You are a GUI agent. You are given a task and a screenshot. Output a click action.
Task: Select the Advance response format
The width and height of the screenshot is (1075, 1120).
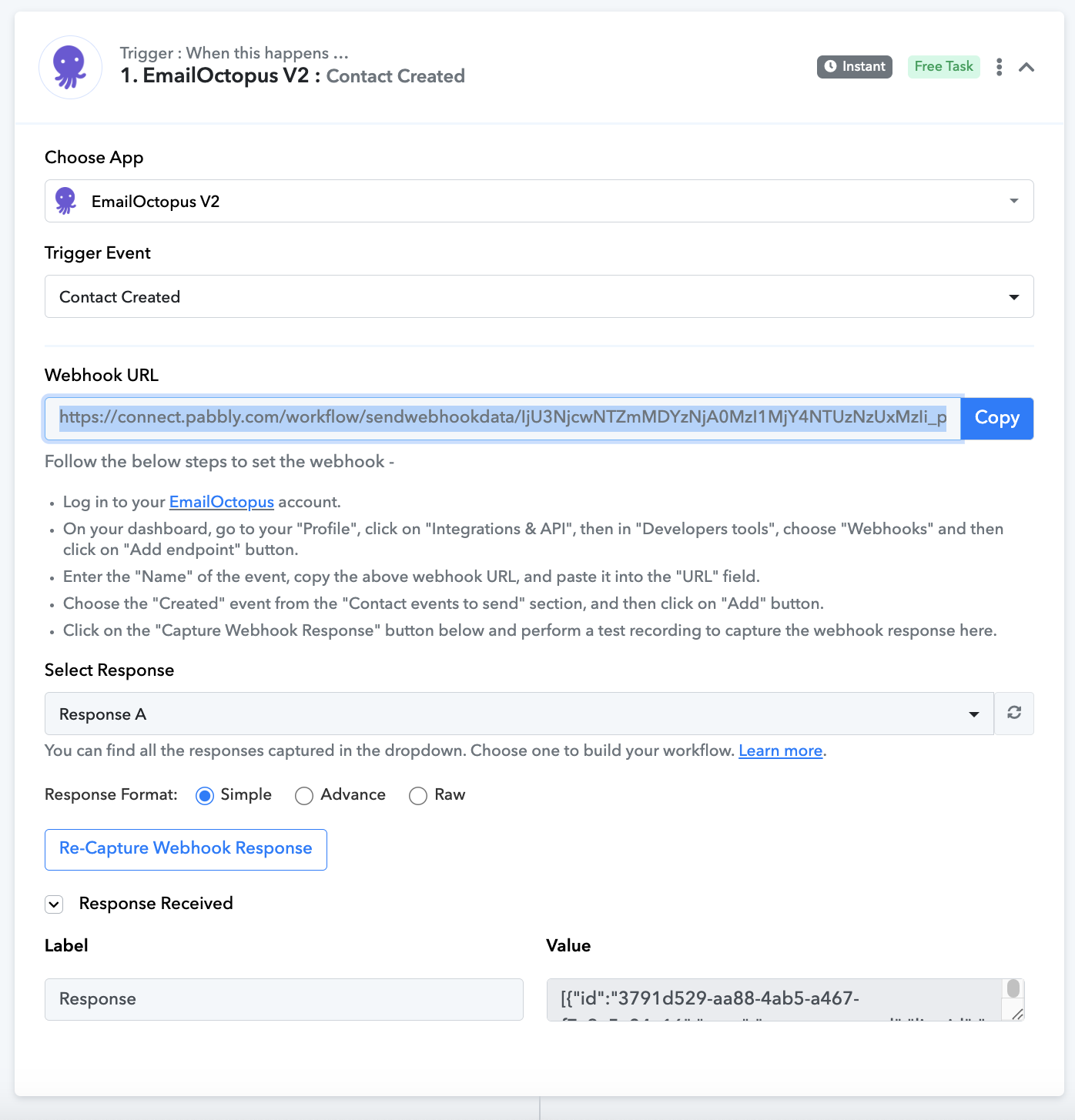[304, 795]
